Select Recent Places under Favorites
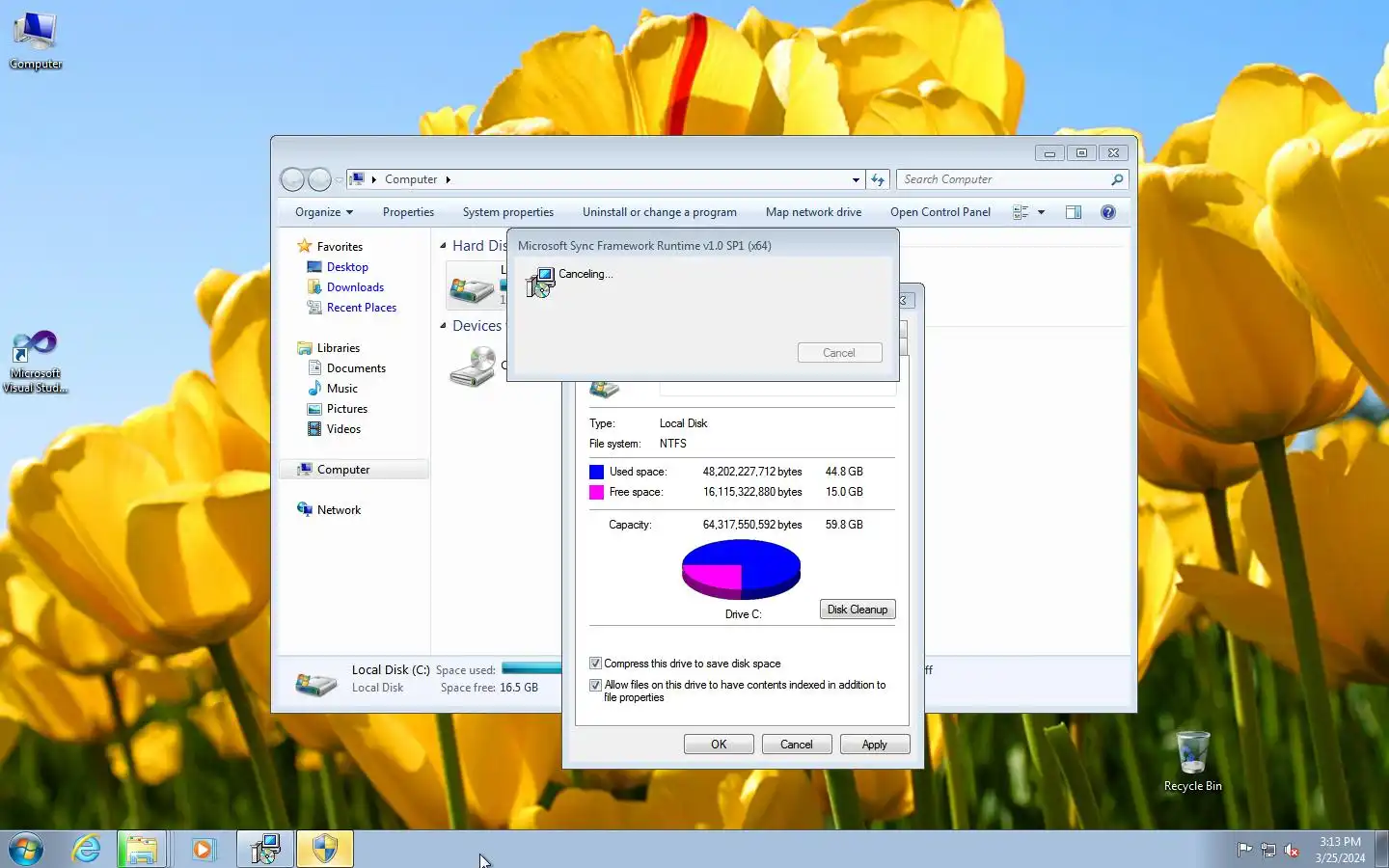Viewport: 1389px width, 868px height. [362, 308]
